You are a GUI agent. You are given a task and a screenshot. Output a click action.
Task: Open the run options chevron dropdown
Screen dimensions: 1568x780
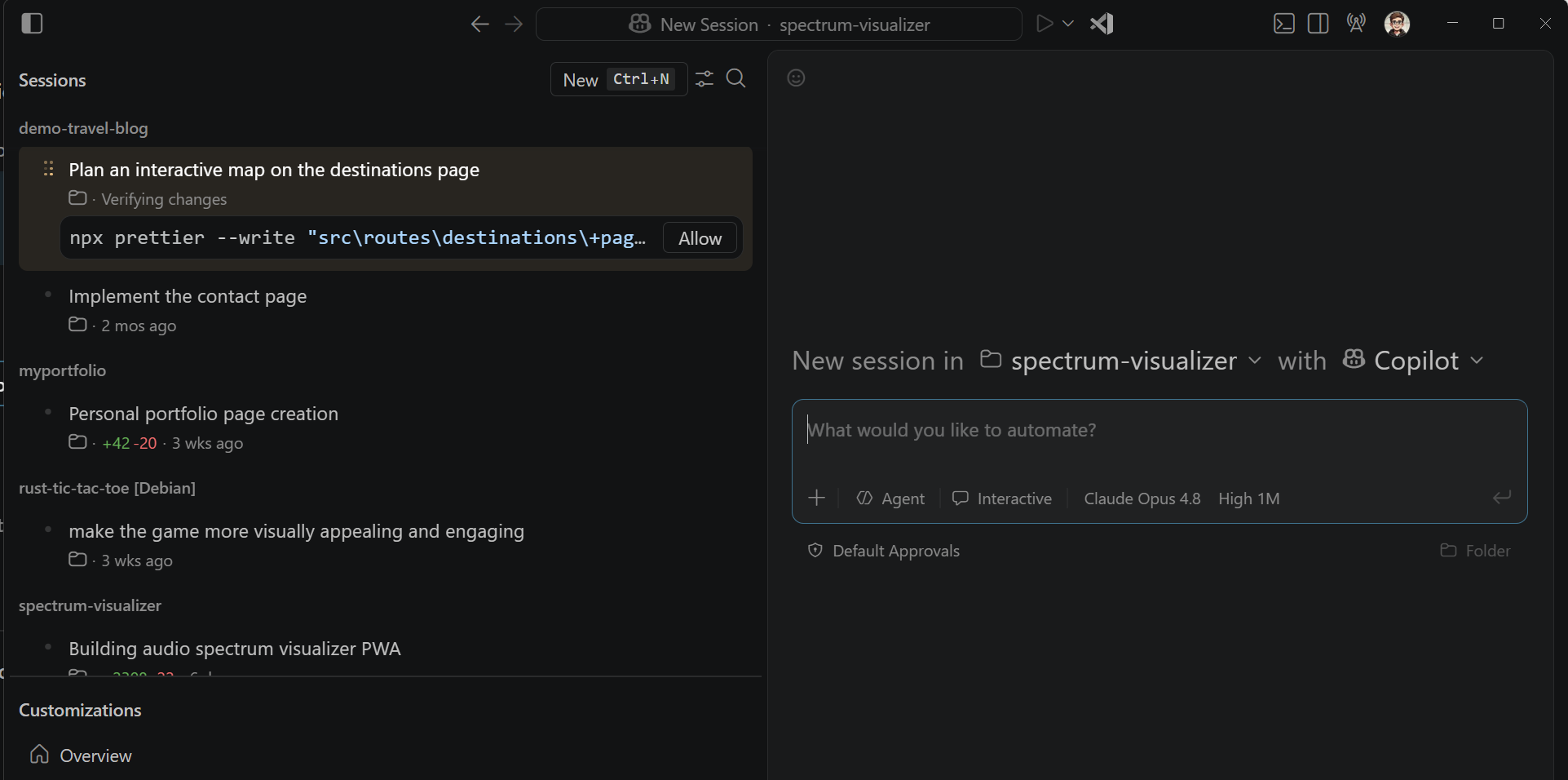click(x=1068, y=24)
